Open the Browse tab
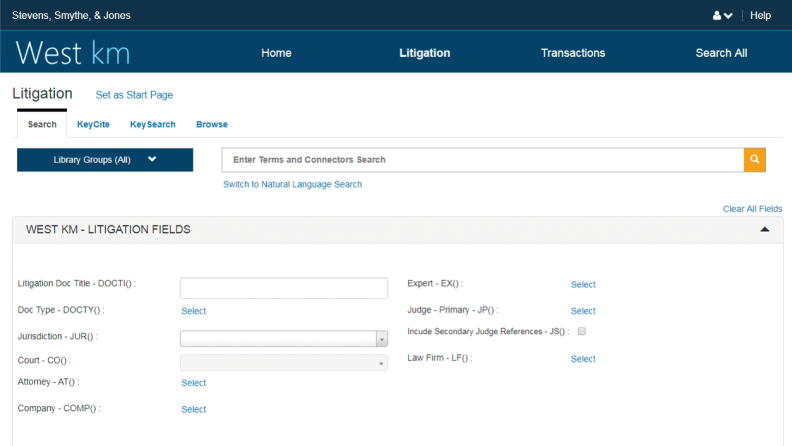 211,125
